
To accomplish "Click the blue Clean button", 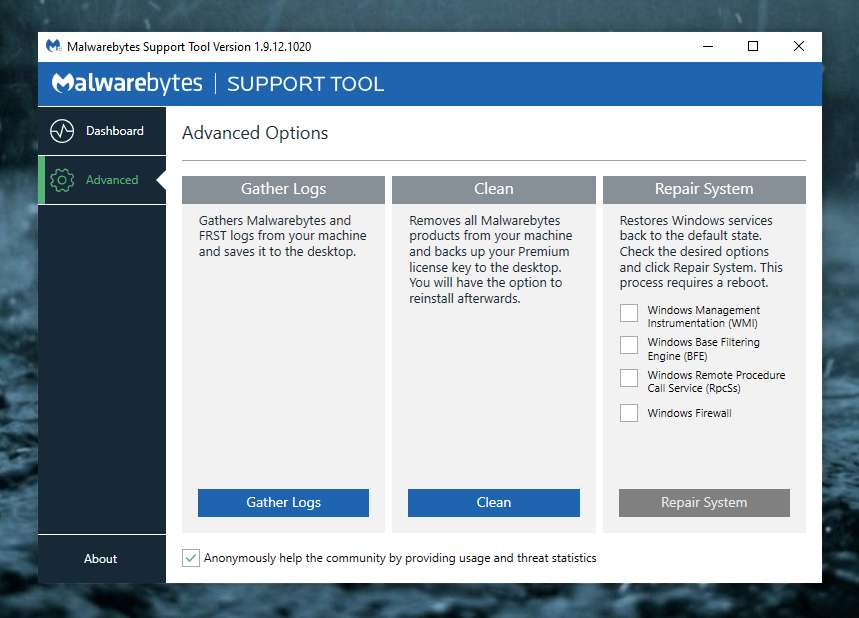I will [494, 502].
